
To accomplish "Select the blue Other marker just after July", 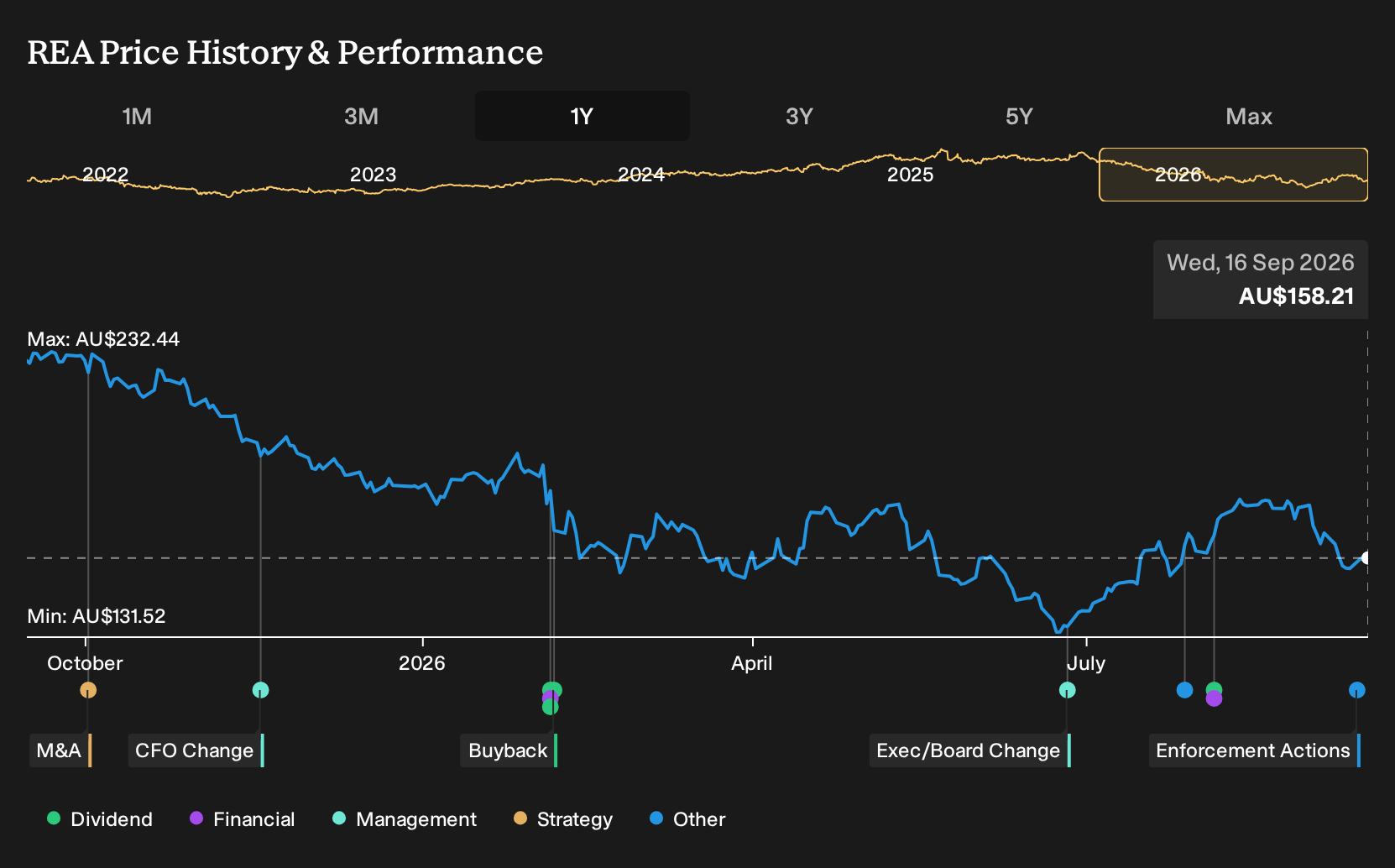I will point(1184,690).
